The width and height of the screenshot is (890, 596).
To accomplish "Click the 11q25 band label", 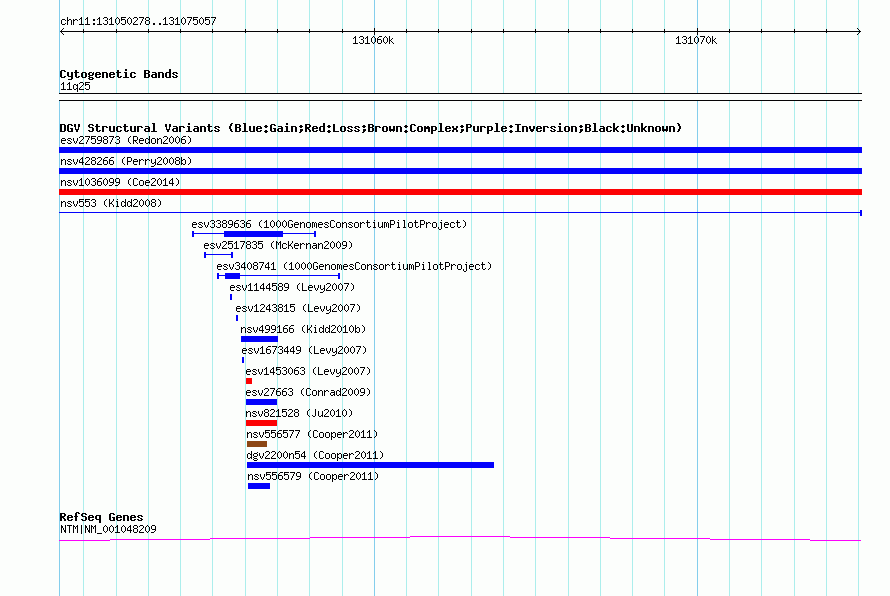I will click(x=75, y=86).
